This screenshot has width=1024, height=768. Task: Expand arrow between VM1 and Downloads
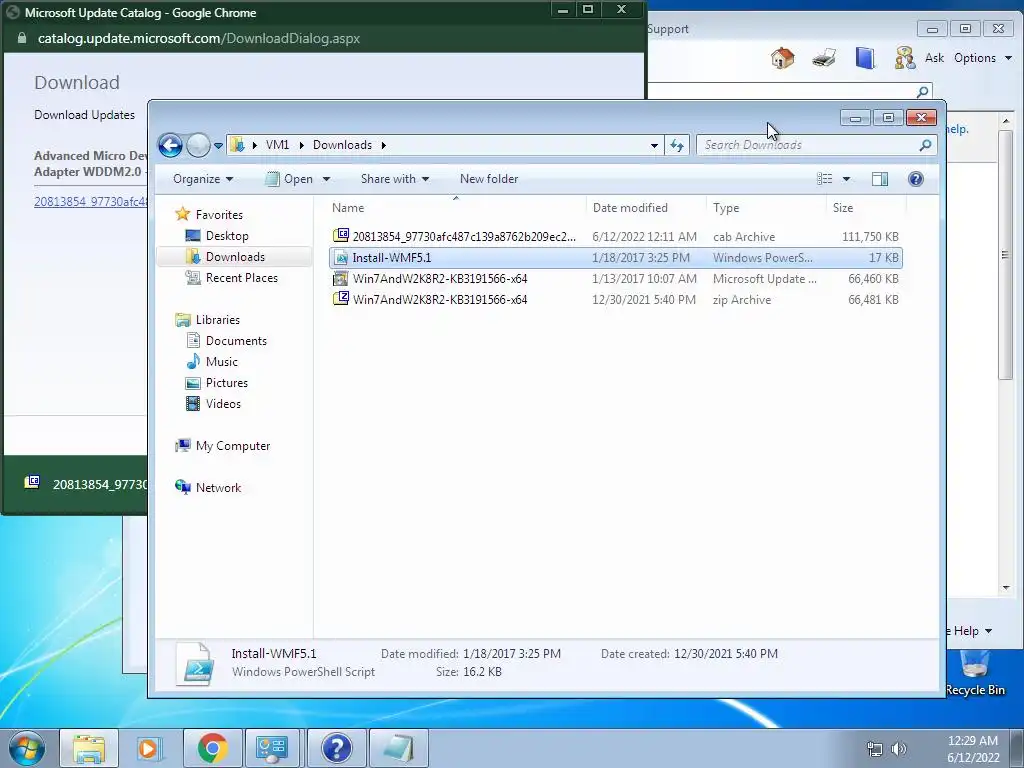pos(301,145)
